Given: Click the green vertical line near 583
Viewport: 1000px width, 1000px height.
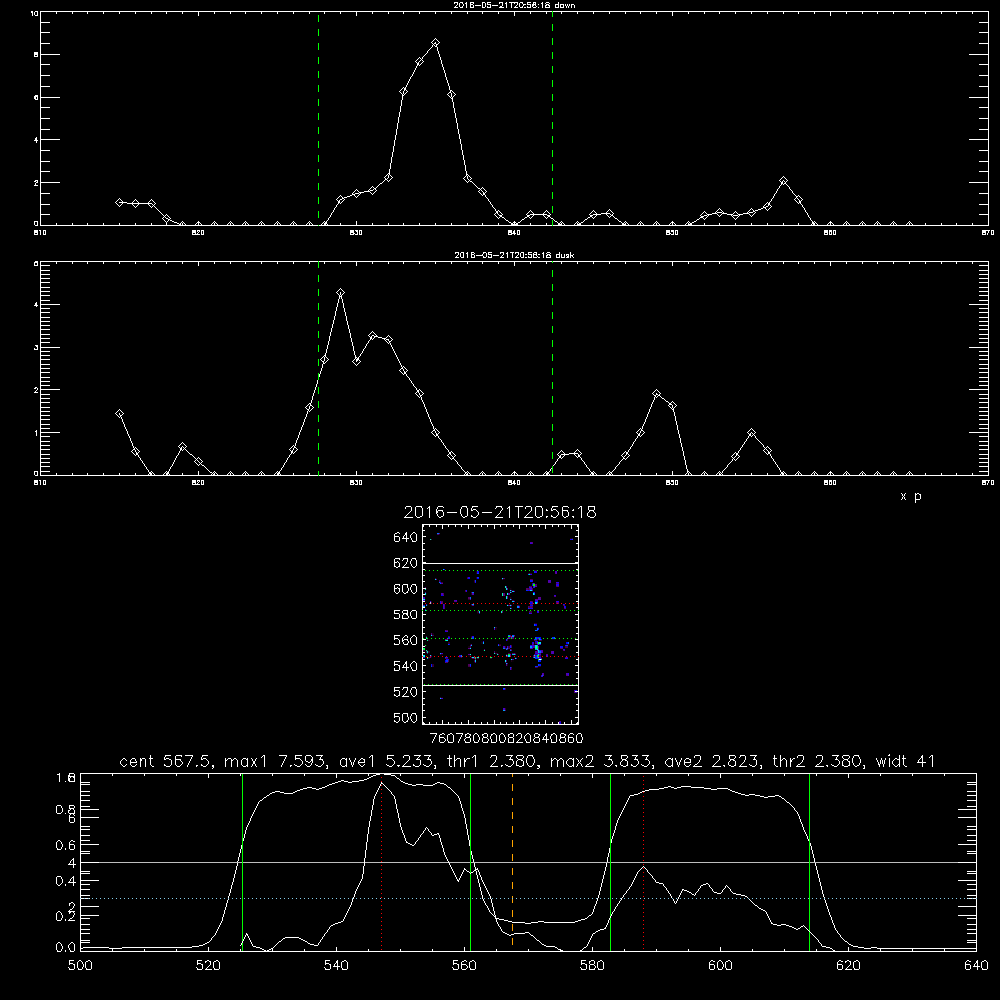Looking at the screenshot, I should click(x=610, y=862).
